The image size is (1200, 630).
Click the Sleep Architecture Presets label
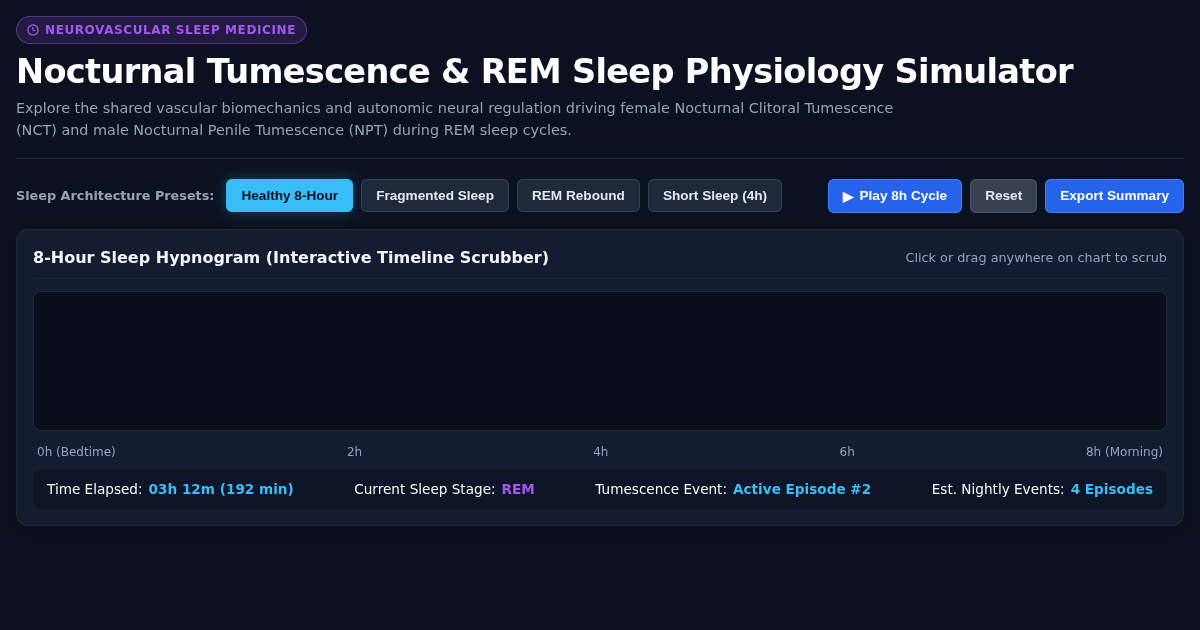(115, 196)
